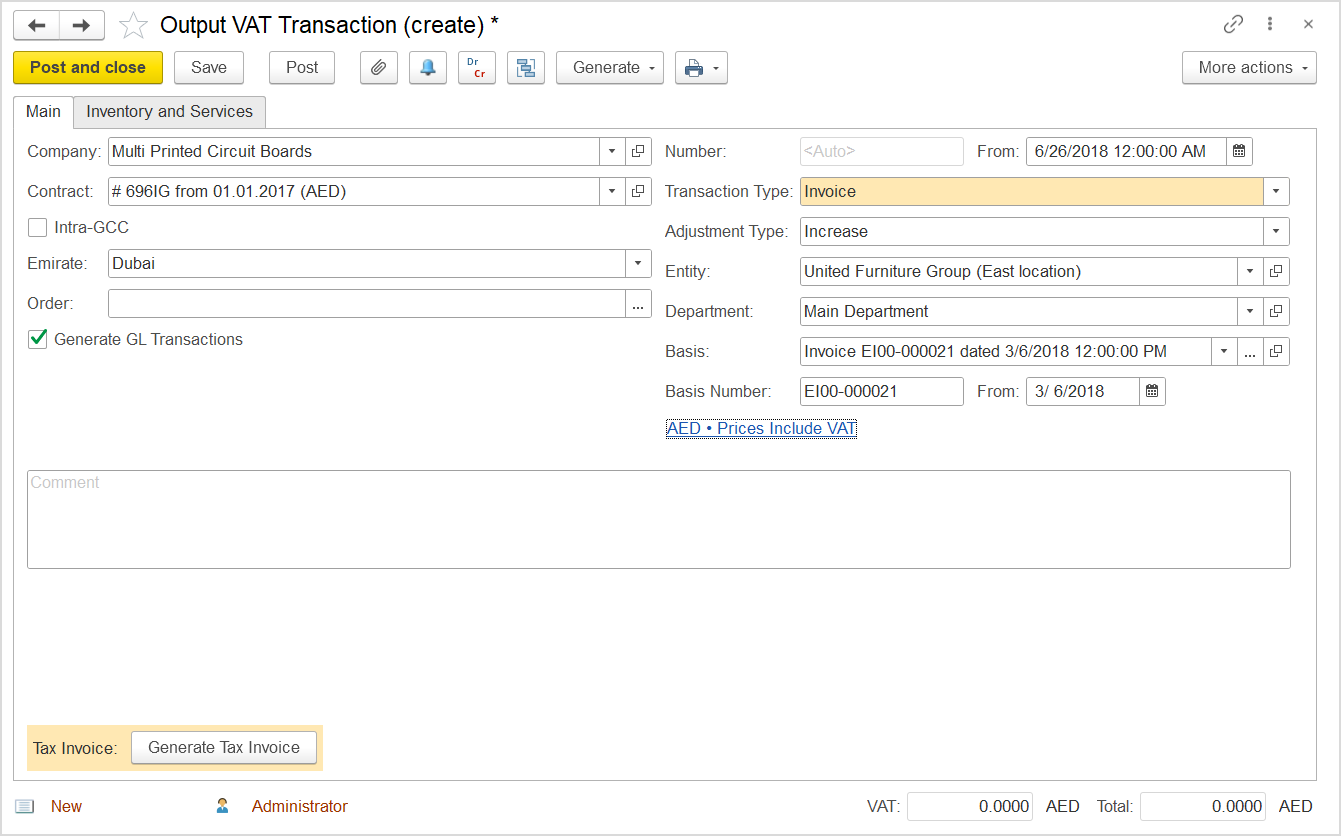Click the Save button
This screenshot has width=1341, height=836.
coord(209,68)
